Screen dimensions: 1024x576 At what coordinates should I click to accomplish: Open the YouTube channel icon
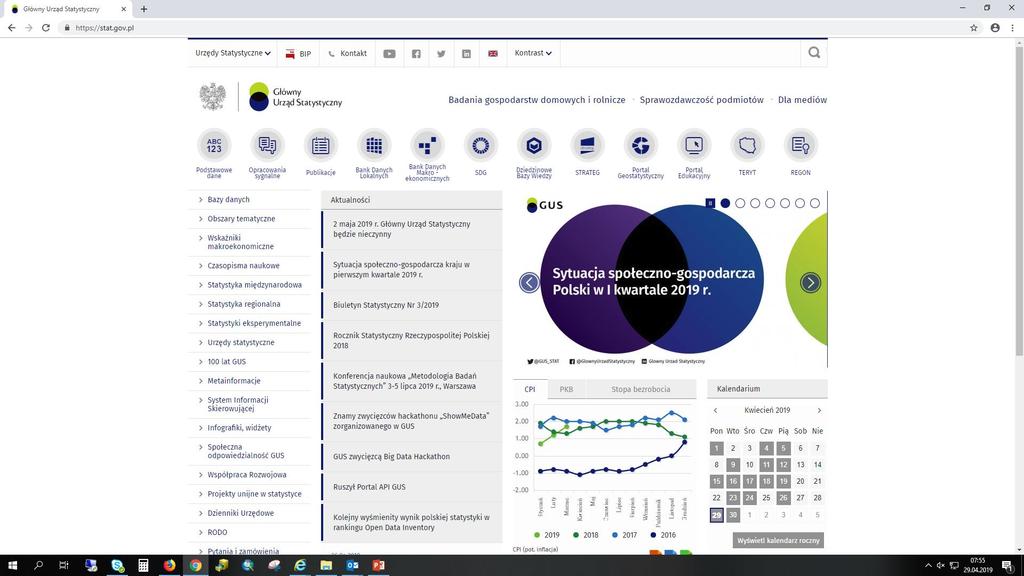coord(389,54)
